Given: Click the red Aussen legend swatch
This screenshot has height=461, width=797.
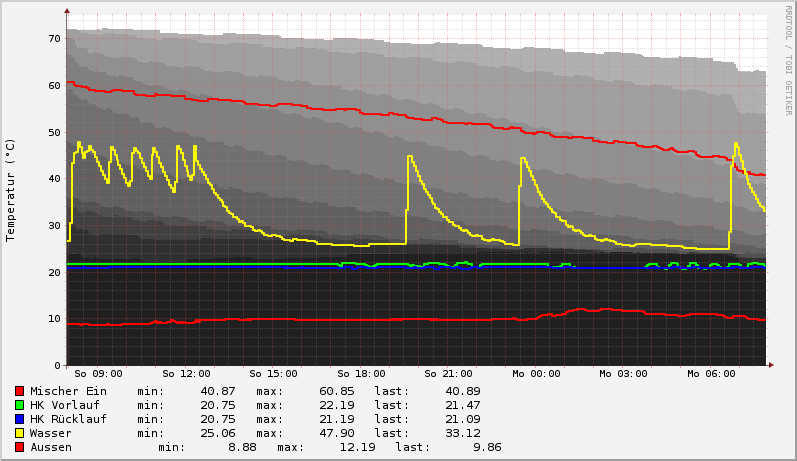Looking at the screenshot, I should (x=19, y=447).
